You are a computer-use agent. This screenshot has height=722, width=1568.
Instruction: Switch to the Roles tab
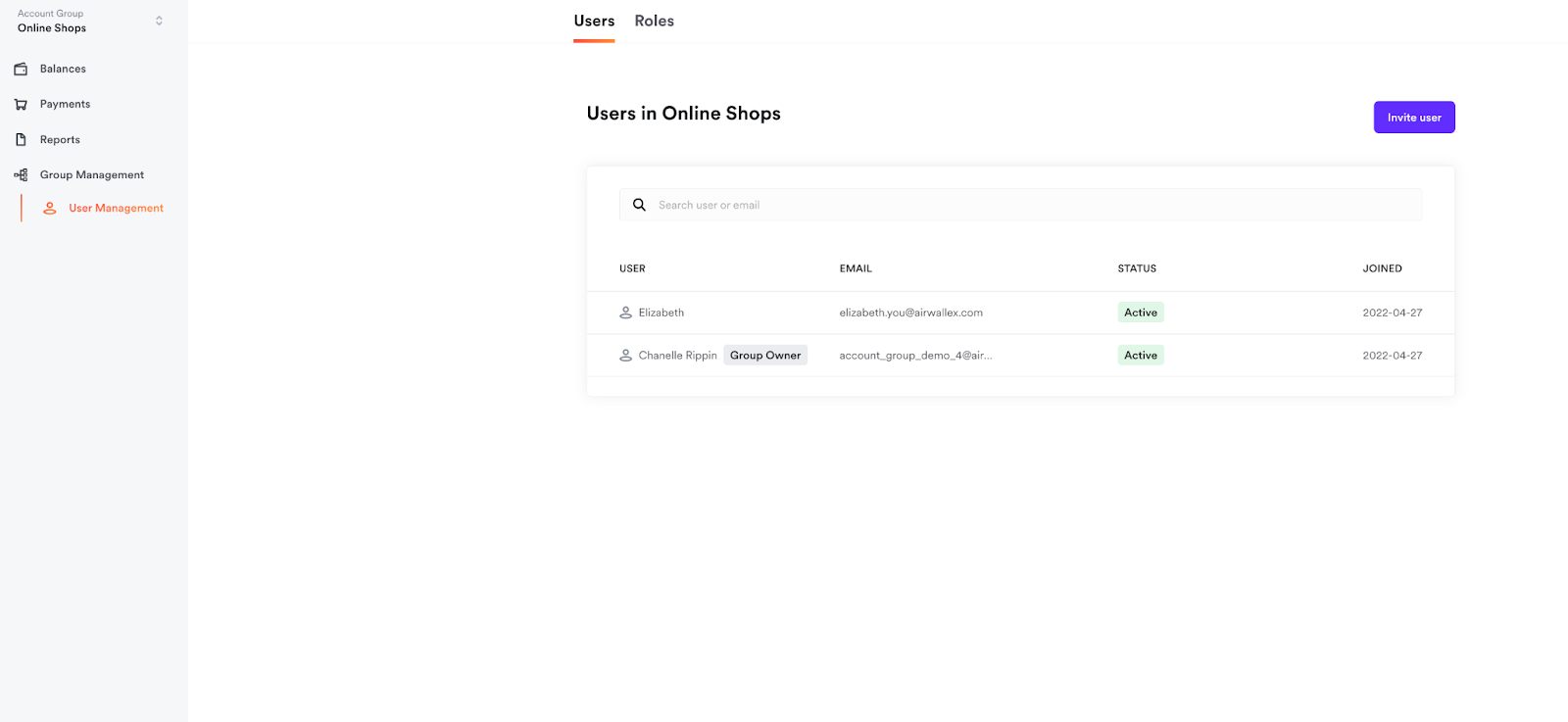point(654,21)
